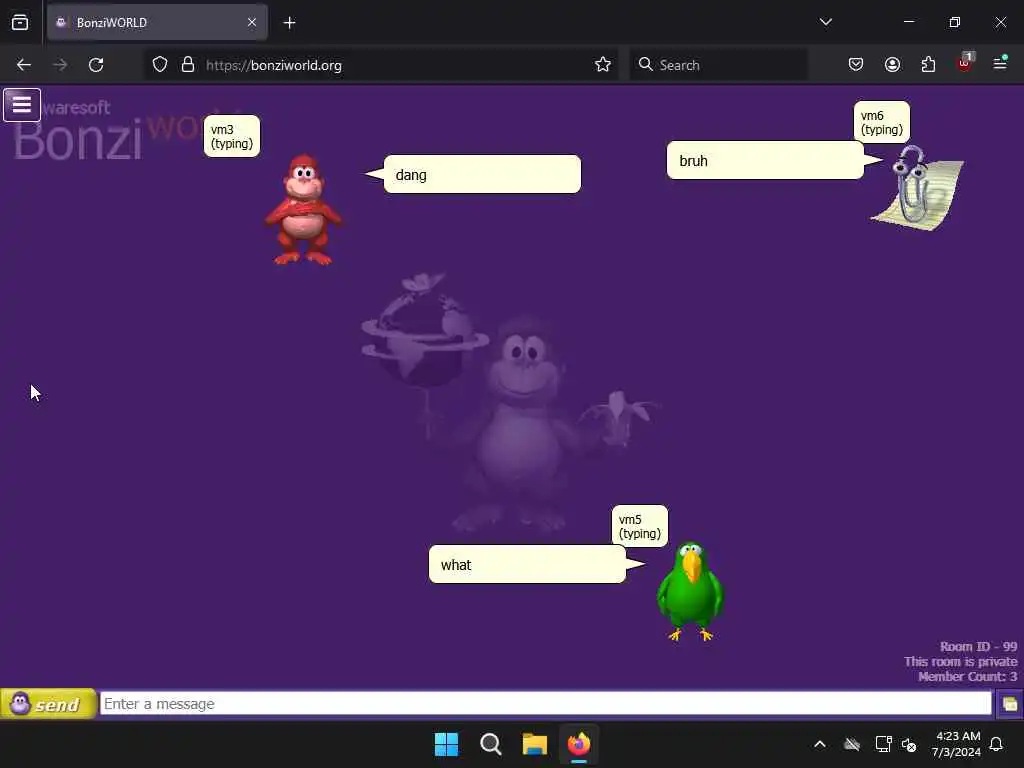The height and width of the screenshot is (768, 1024).
Task: Open the BonziWORLD hamburger menu
Action: [x=22, y=104]
